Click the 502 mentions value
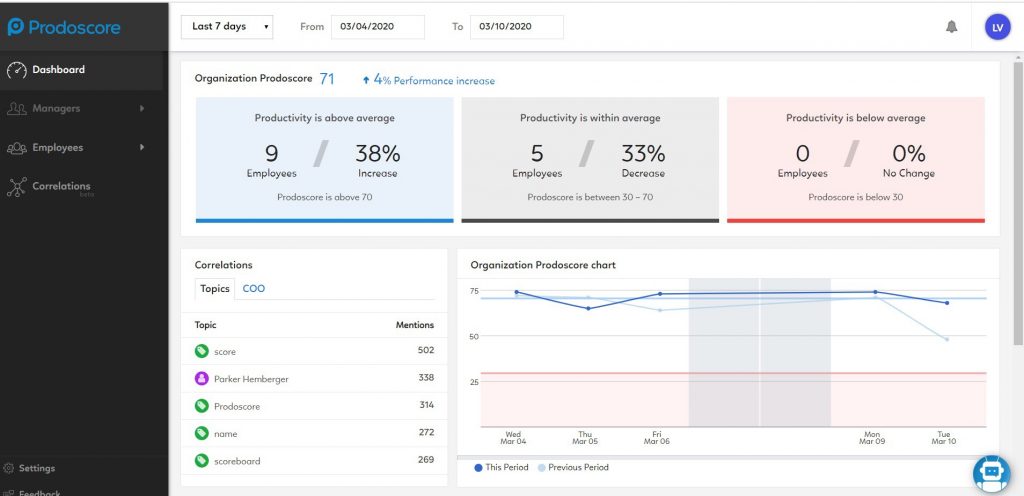The height and width of the screenshot is (496, 1024). point(426,350)
